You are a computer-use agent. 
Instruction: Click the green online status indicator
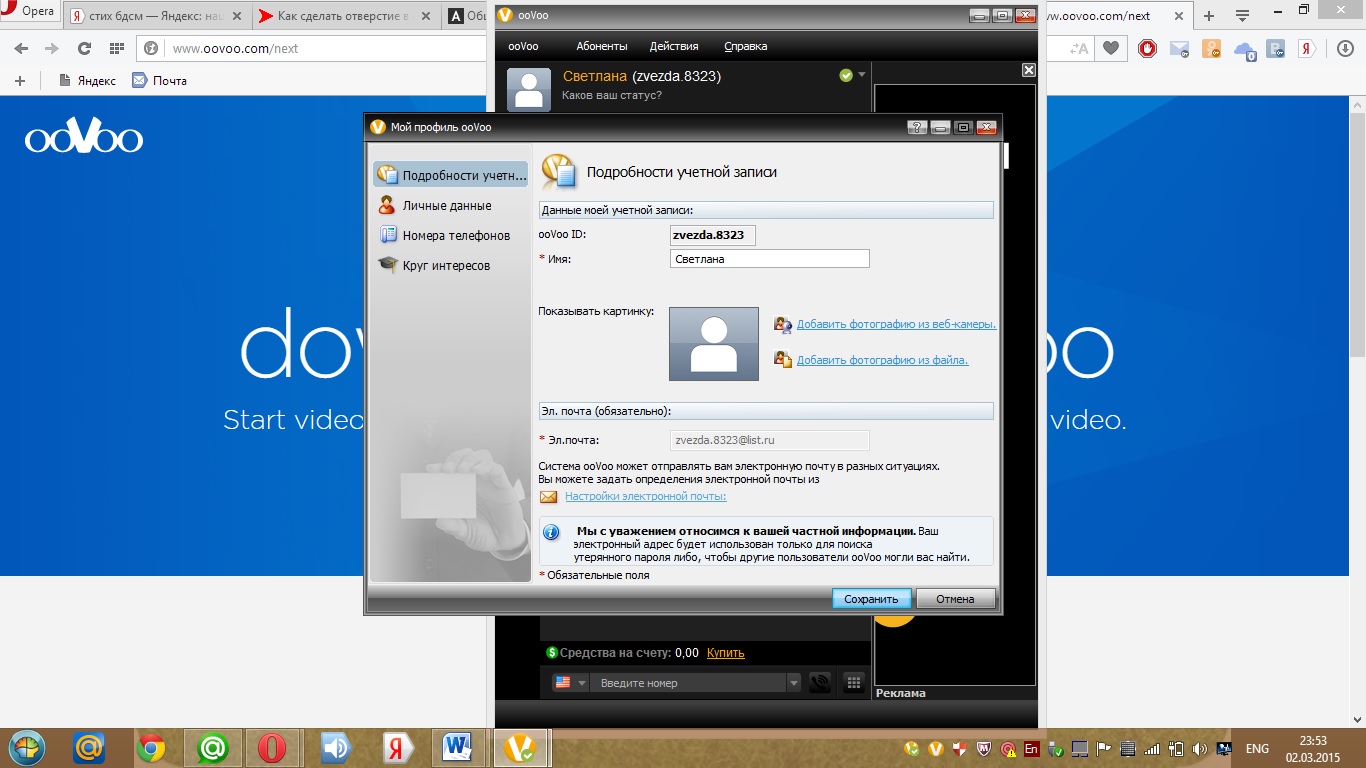pos(846,75)
